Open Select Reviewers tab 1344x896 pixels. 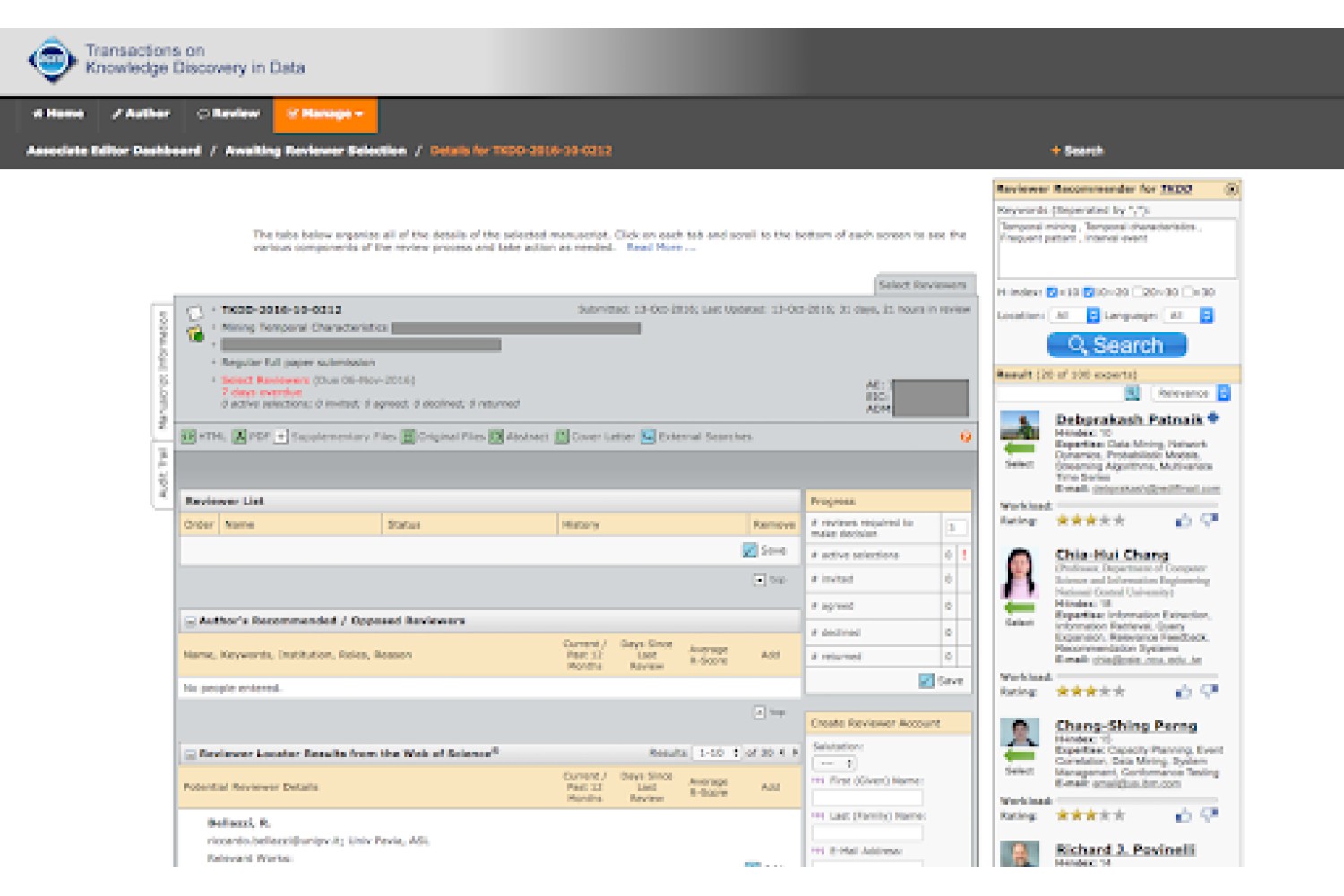coord(923,285)
